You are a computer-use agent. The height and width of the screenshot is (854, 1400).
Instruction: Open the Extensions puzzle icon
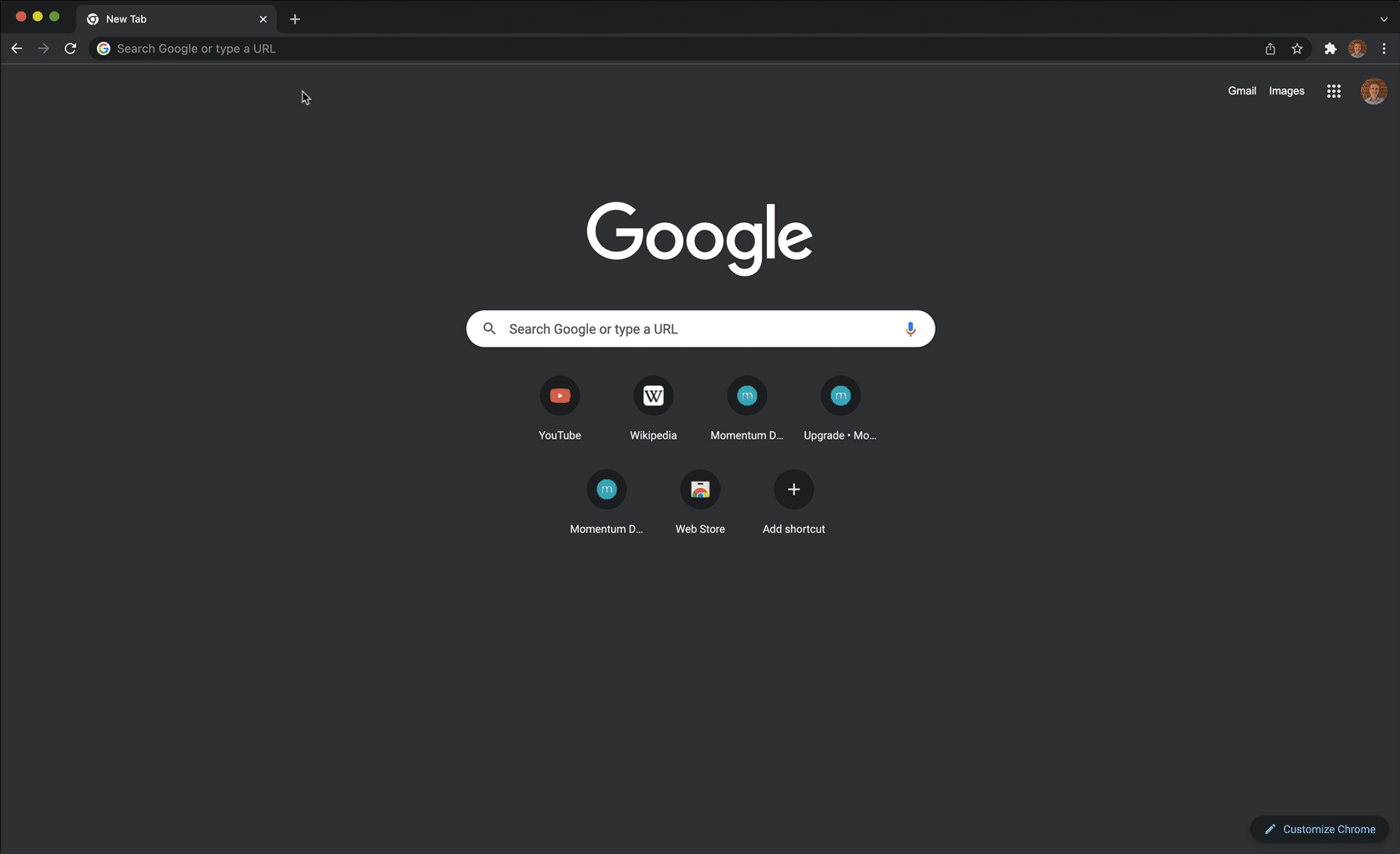point(1330,48)
